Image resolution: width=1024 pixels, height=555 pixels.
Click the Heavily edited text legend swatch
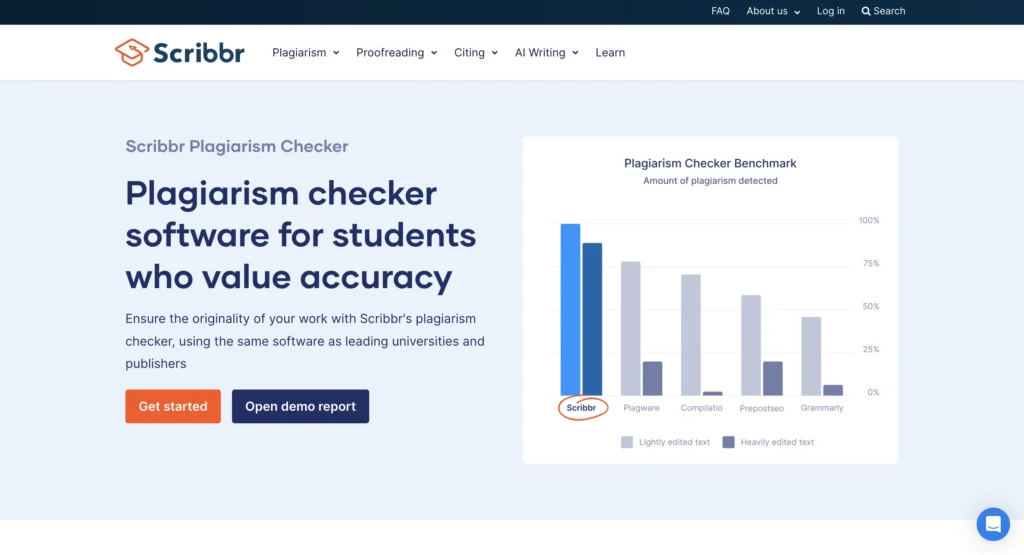(728, 442)
